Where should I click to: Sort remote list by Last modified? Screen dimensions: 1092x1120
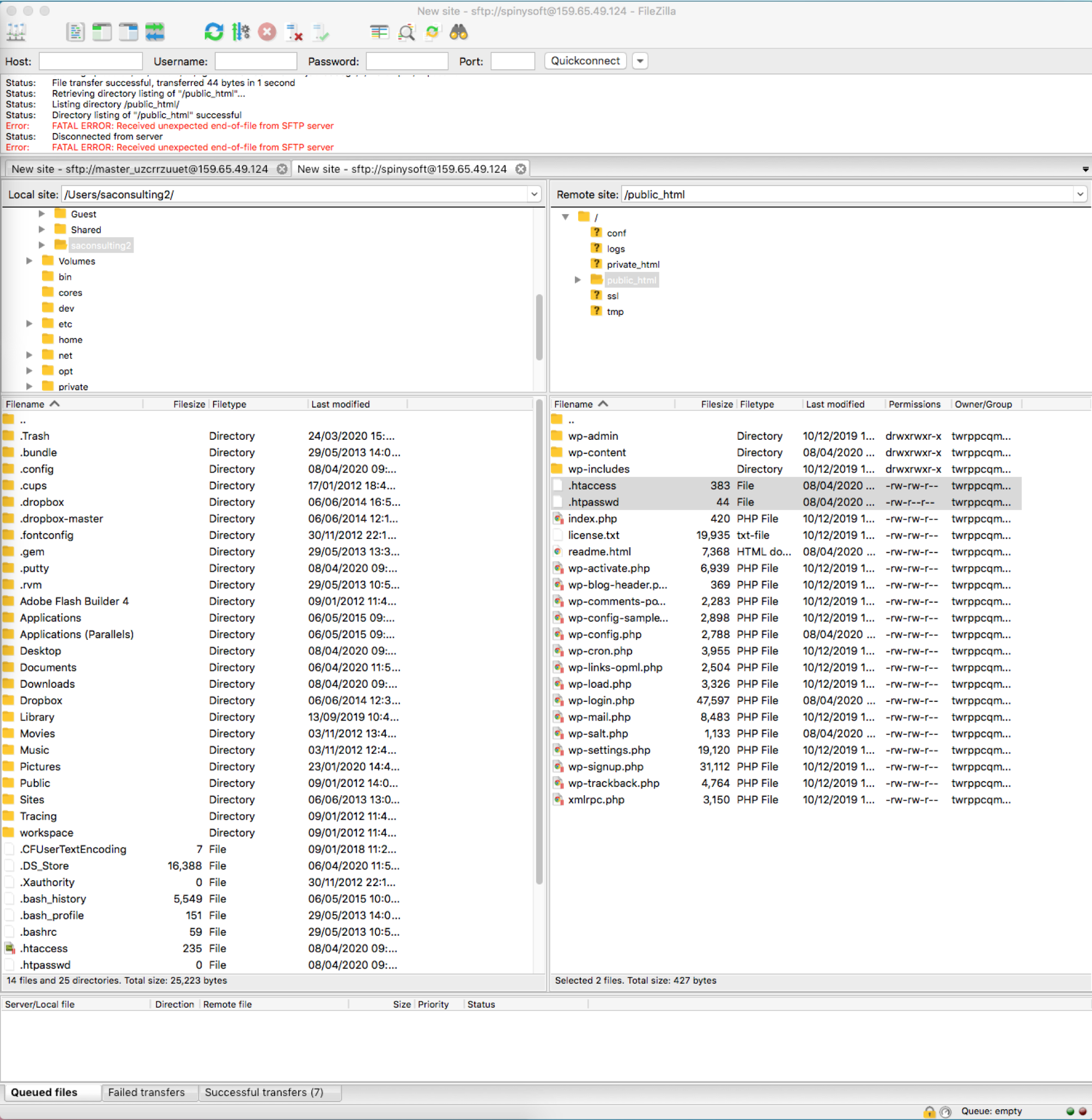coord(834,404)
